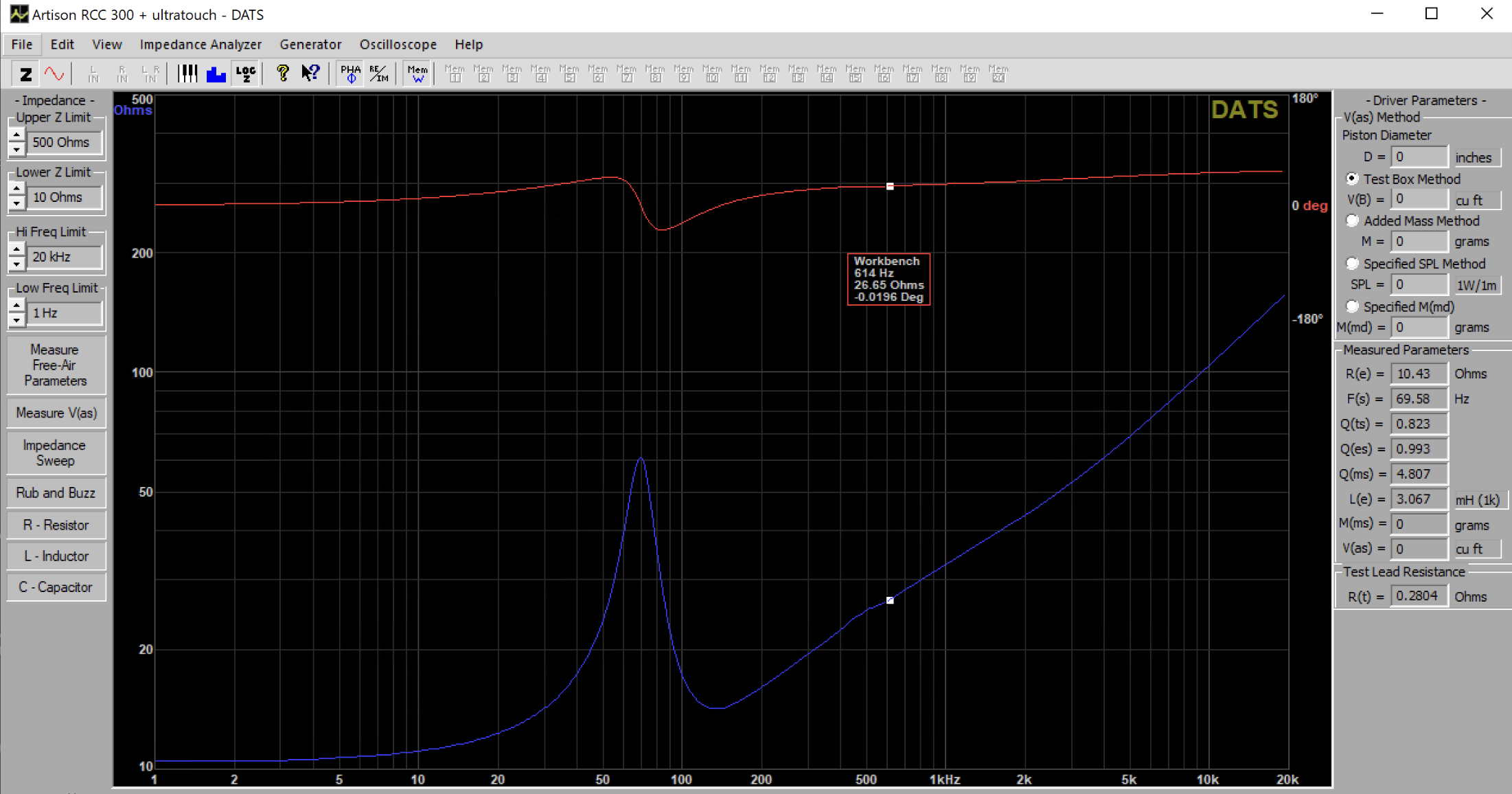Switch to the sine wave generator icon
The height and width of the screenshot is (794, 1512).
pyautogui.click(x=54, y=73)
